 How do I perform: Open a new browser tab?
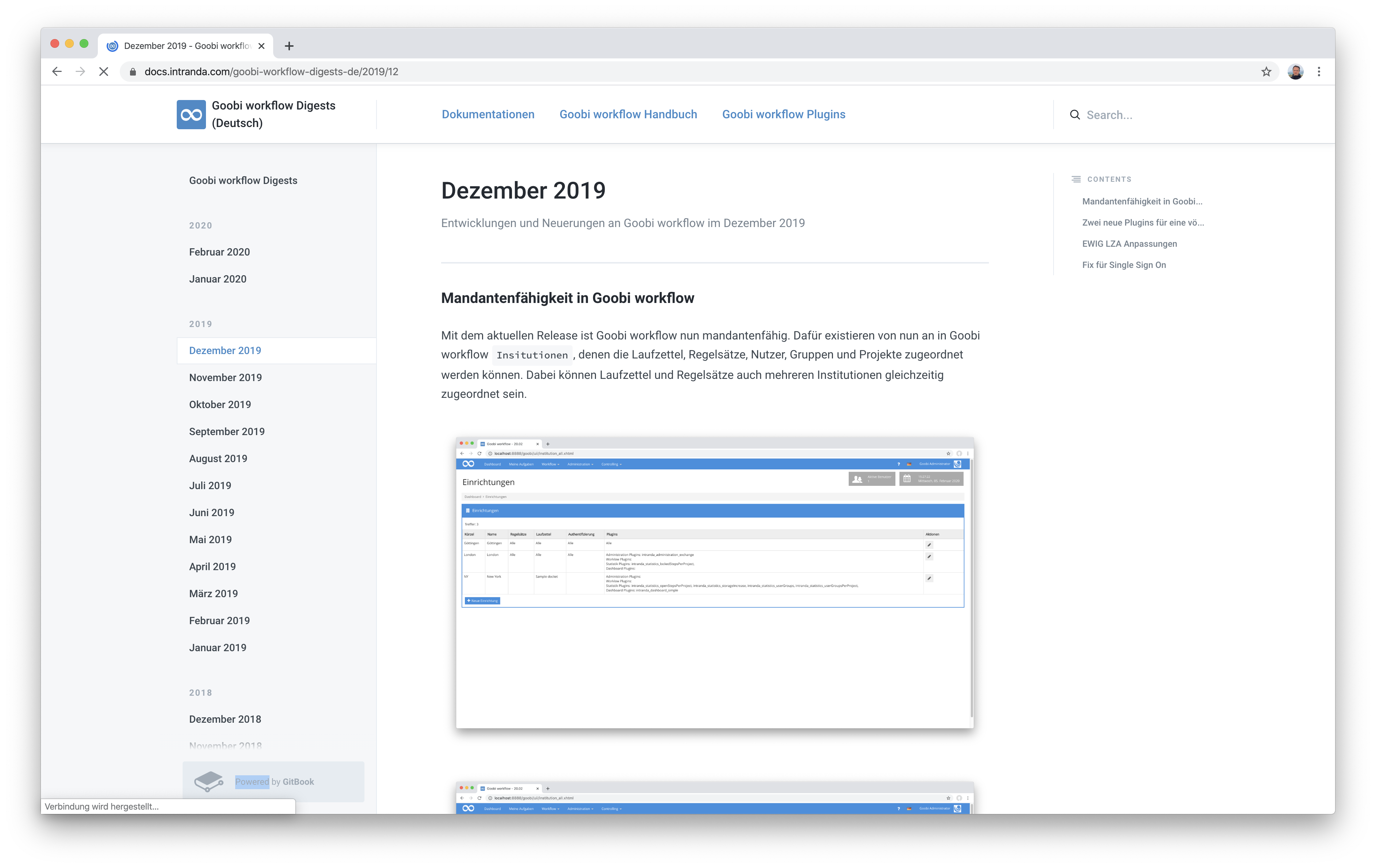(x=289, y=46)
